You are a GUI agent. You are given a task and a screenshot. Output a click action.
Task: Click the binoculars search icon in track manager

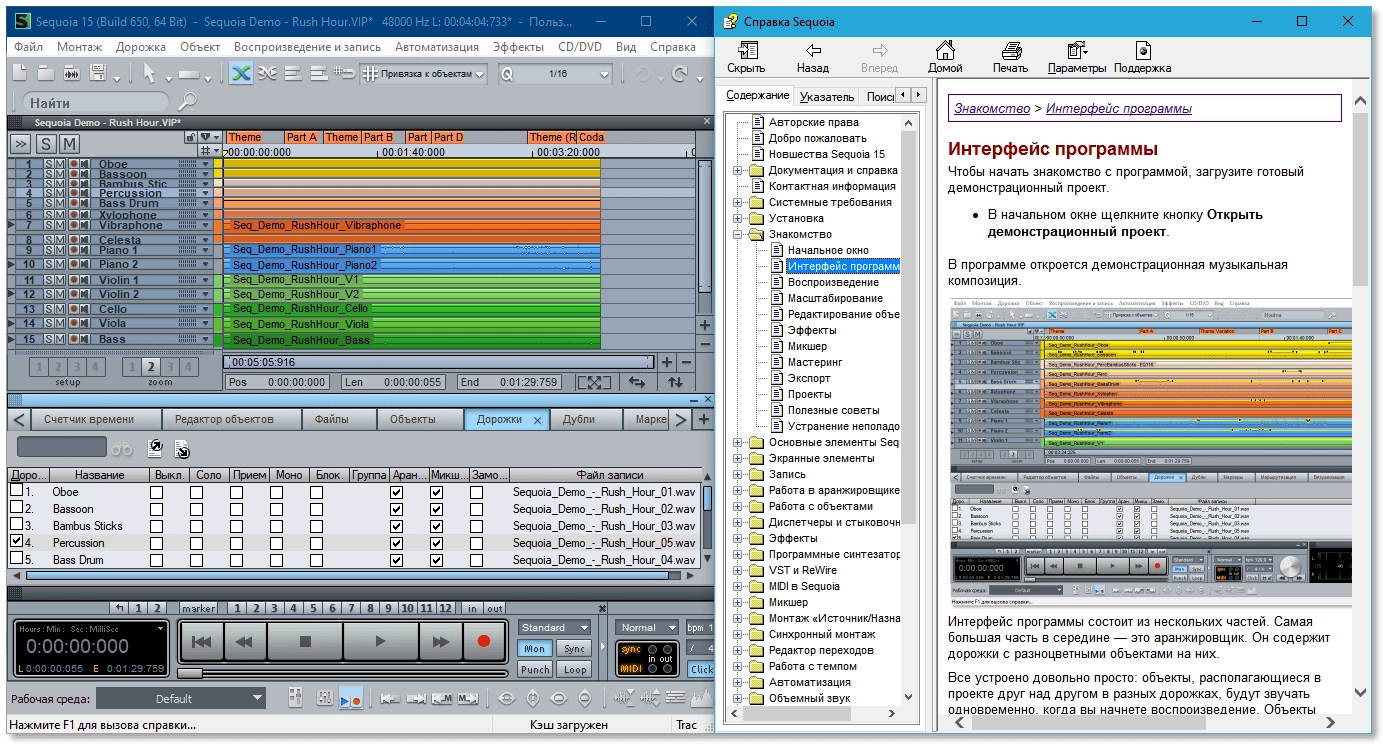[x=123, y=448]
